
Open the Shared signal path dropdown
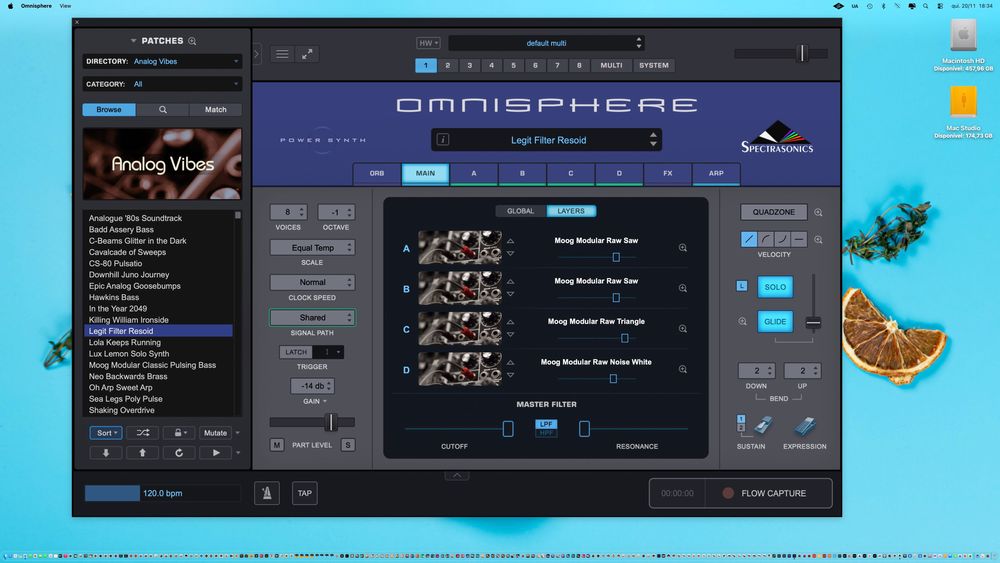[x=312, y=317]
